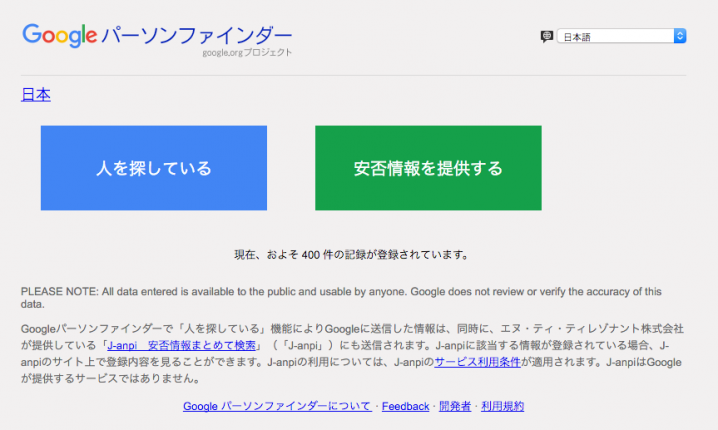
Task: Click the blue 人を探している button
Action: click(x=154, y=168)
